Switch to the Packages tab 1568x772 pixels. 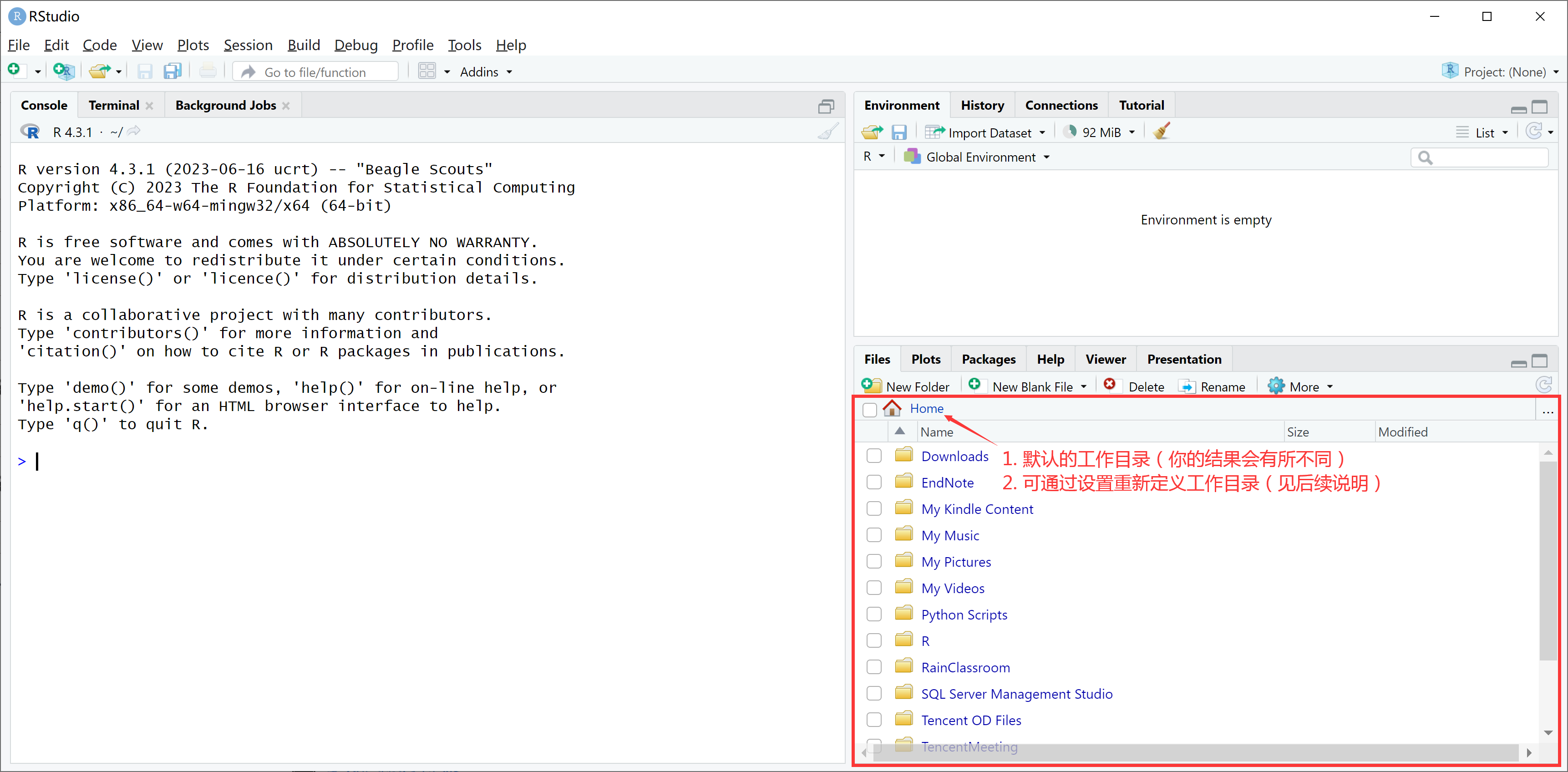click(989, 359)
